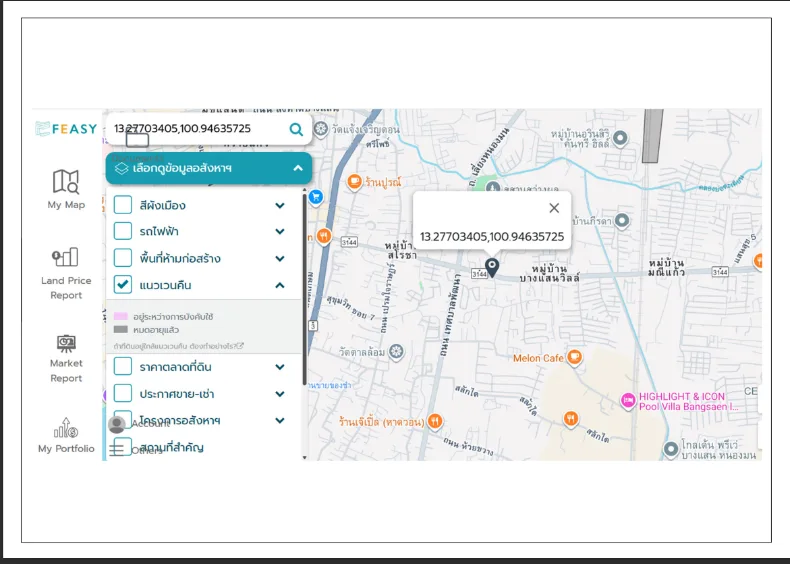Close the coordinates popup
This screenshot has width=790, height=564.
coord(554,208)
